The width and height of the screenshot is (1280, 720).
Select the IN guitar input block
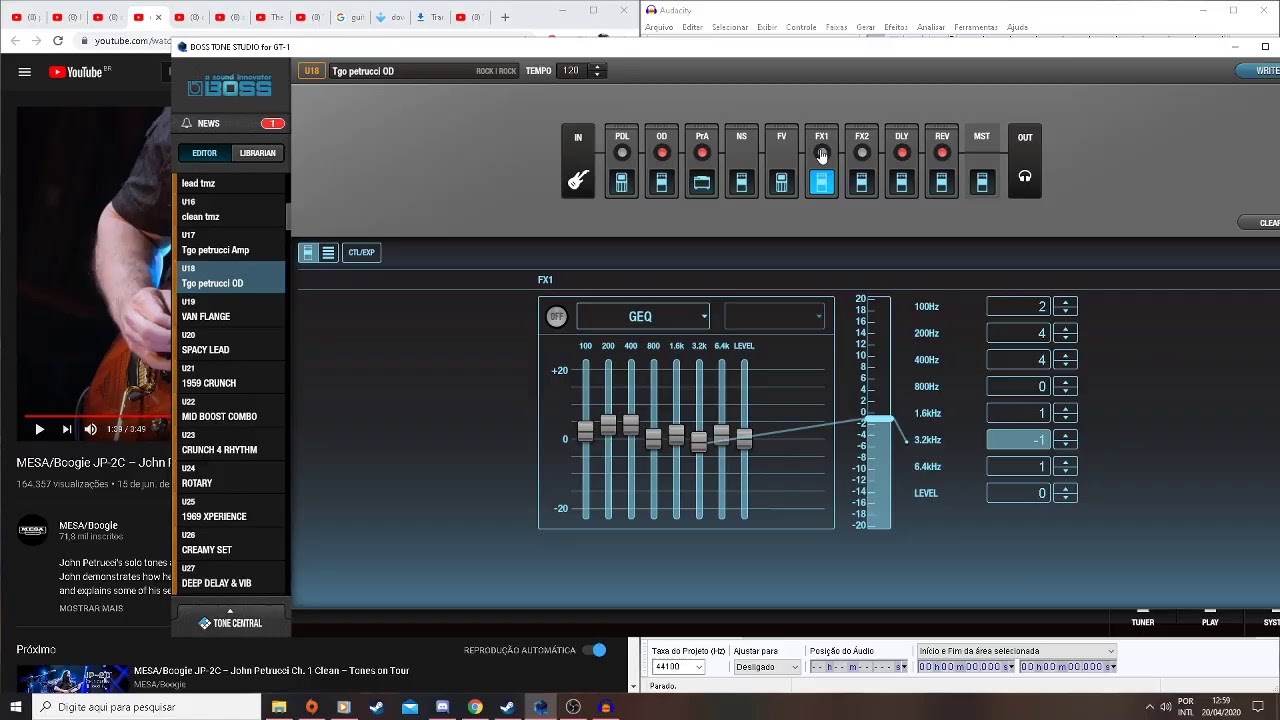pyautogui.click(x=578, y=162)
